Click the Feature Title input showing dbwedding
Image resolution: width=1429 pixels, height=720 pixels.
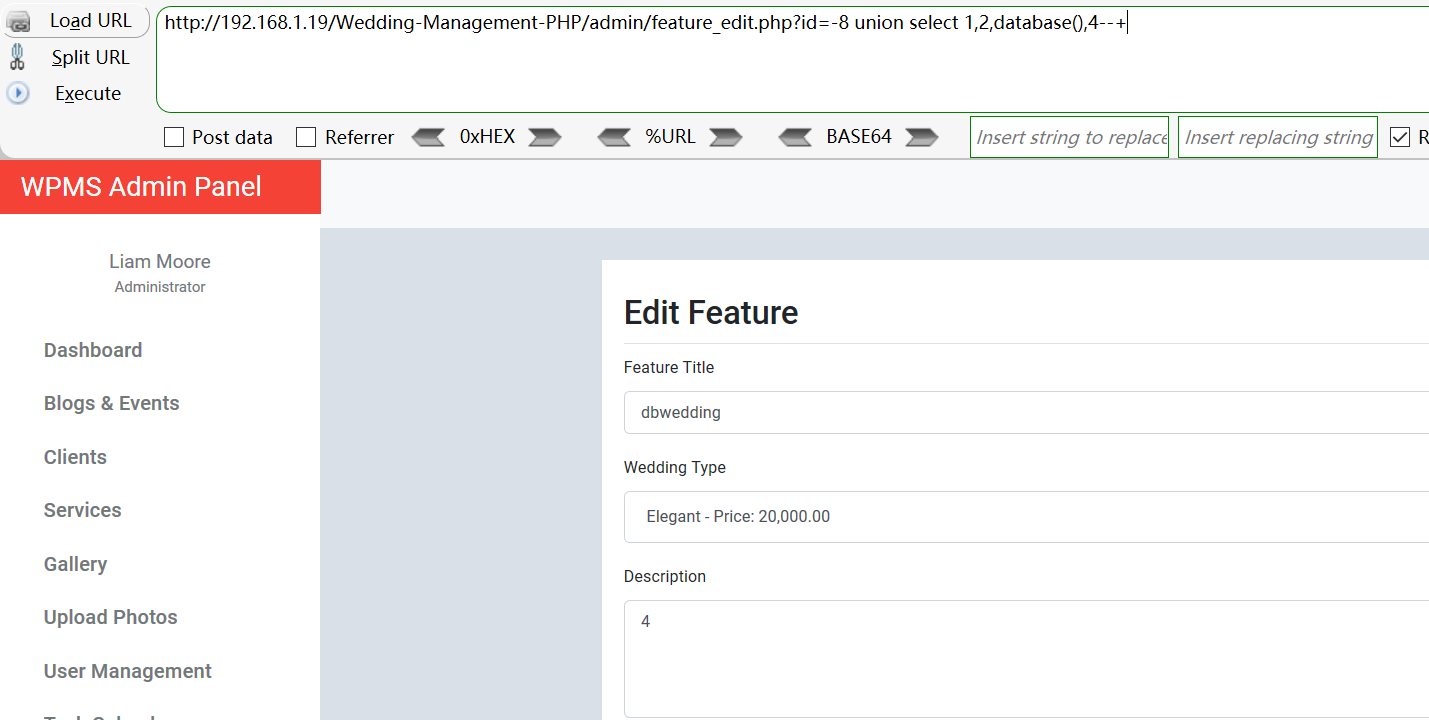coord(1026,412)
